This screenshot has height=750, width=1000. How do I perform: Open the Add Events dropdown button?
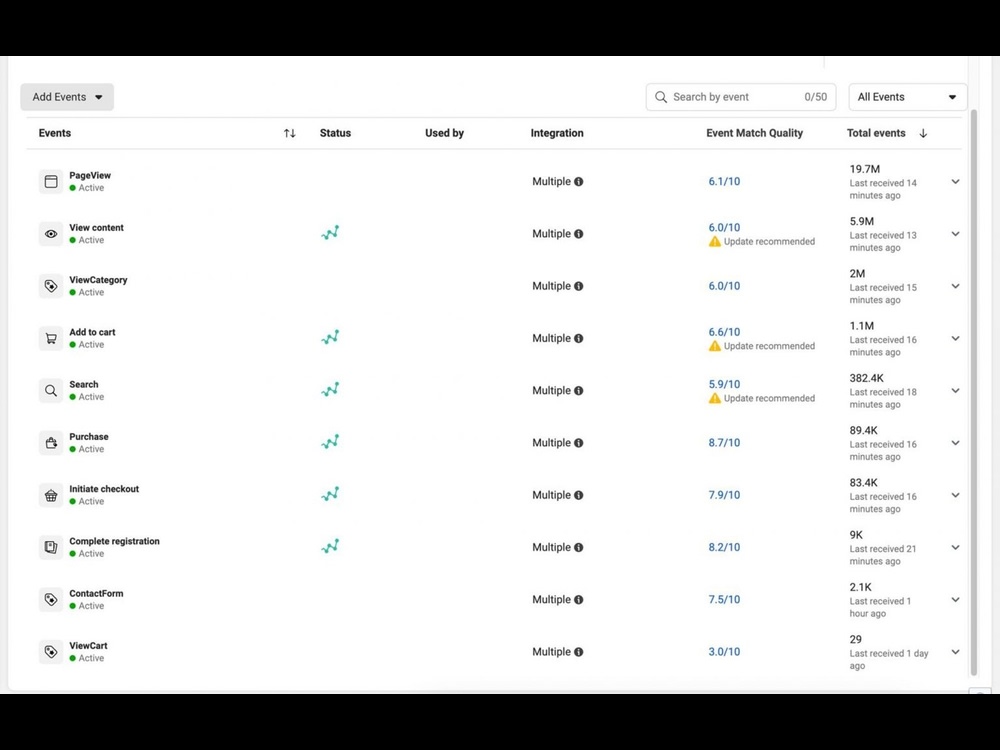pyautogui.click(x=67, y=97)
